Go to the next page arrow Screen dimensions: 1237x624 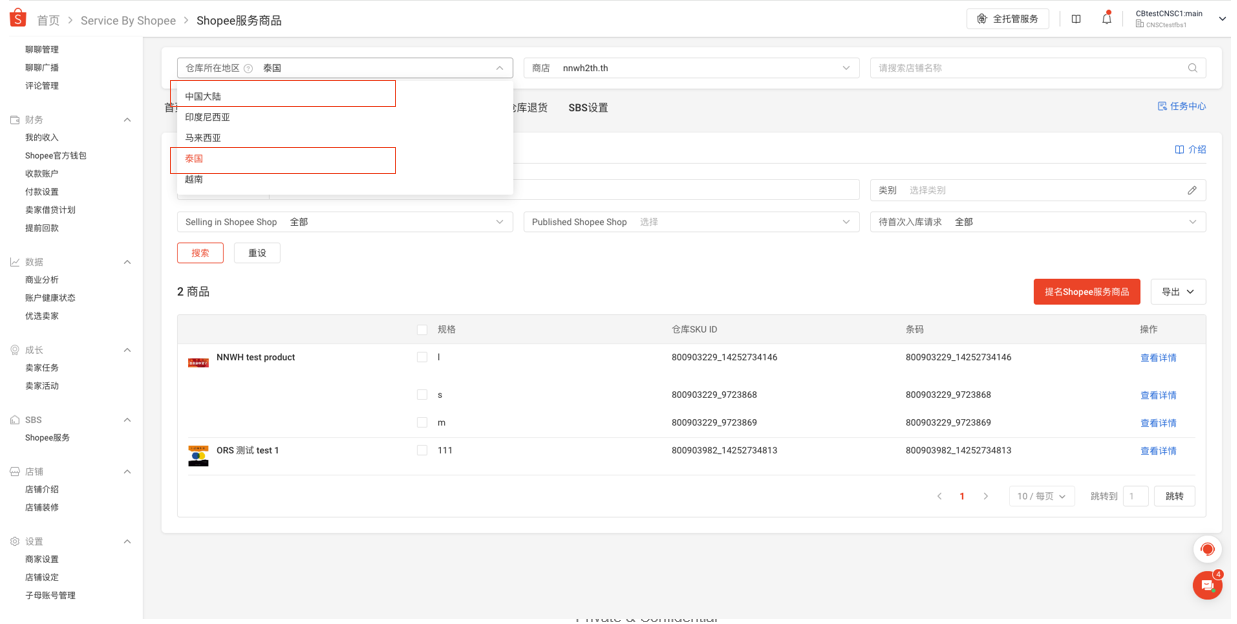click(985, 496)
